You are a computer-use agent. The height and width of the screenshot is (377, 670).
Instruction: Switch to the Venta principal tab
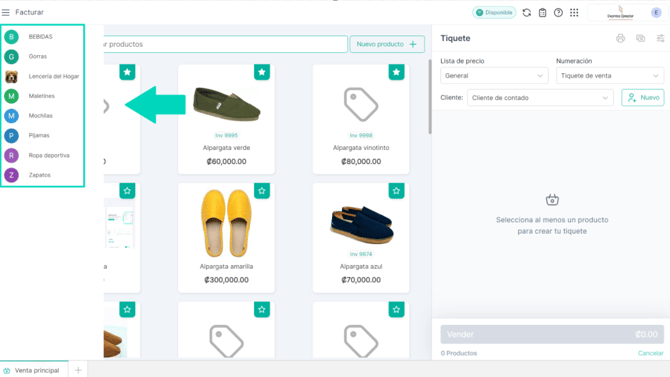[34, 370]
